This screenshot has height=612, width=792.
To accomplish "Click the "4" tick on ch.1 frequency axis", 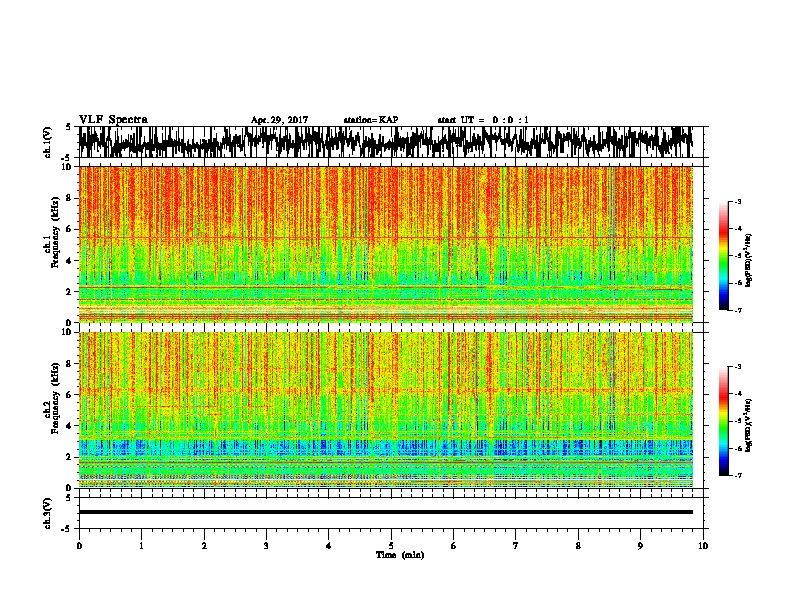I will coord(70,261).
